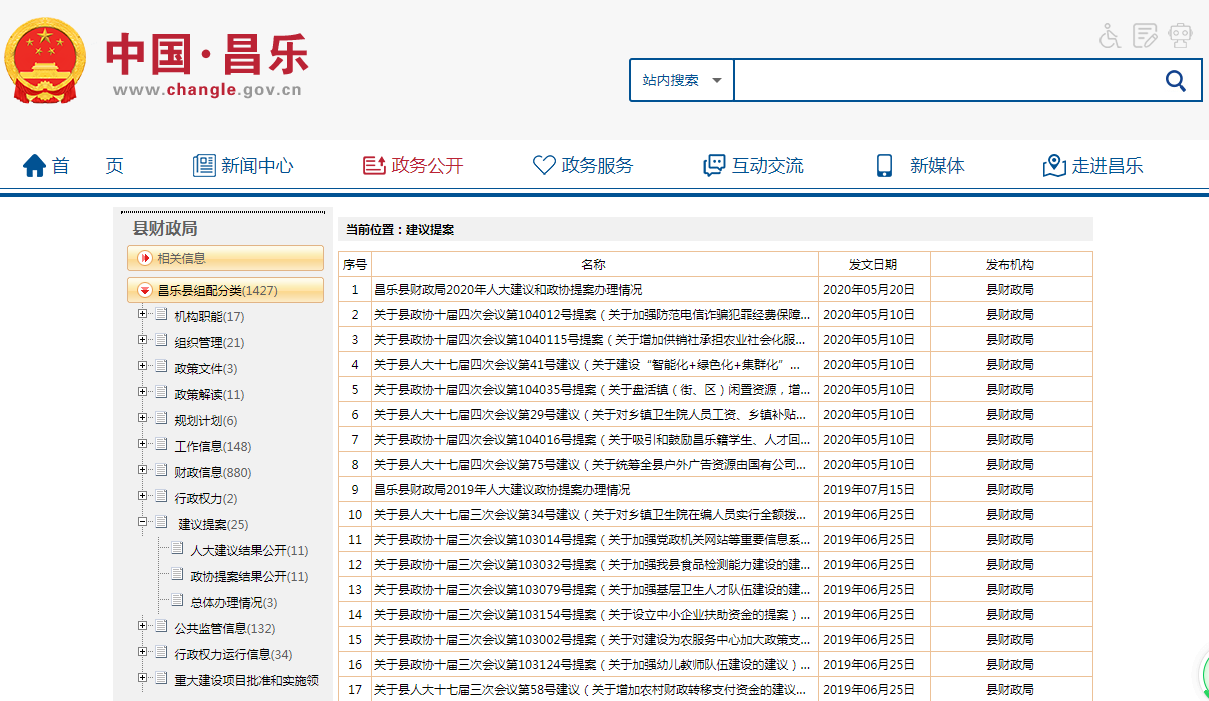Click the document icon beside 财政信息
The height and width of the screenshot is (701, 1209).
pos(161,472)
